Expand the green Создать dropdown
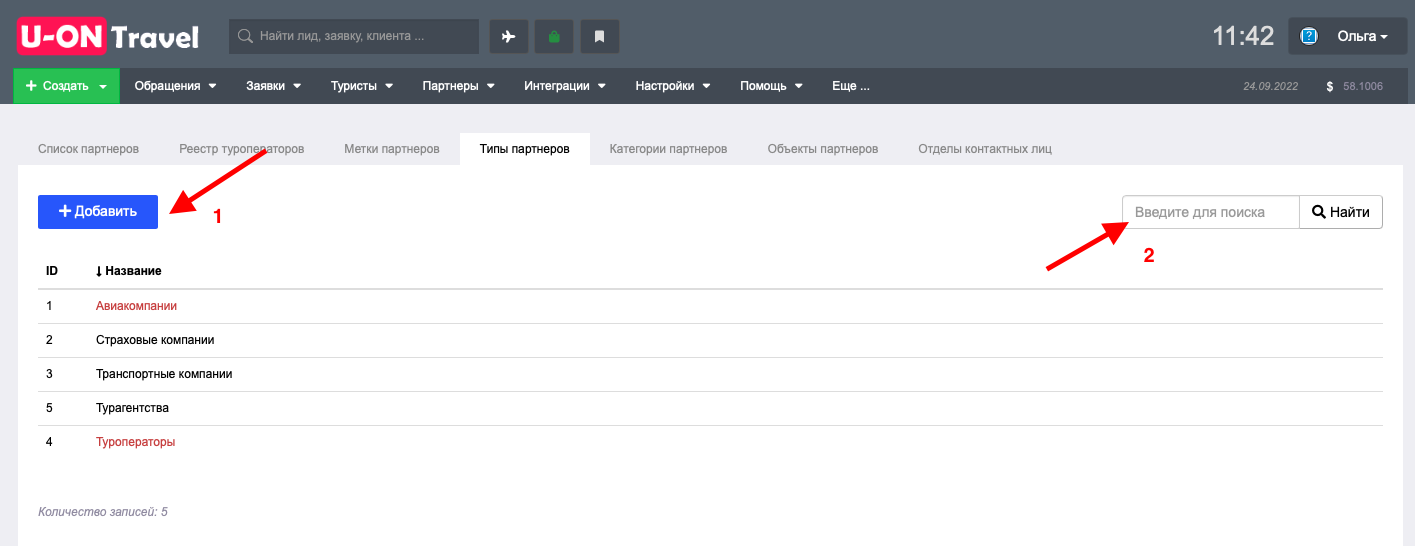The image size is (1415, 546). tap(66, 86)
